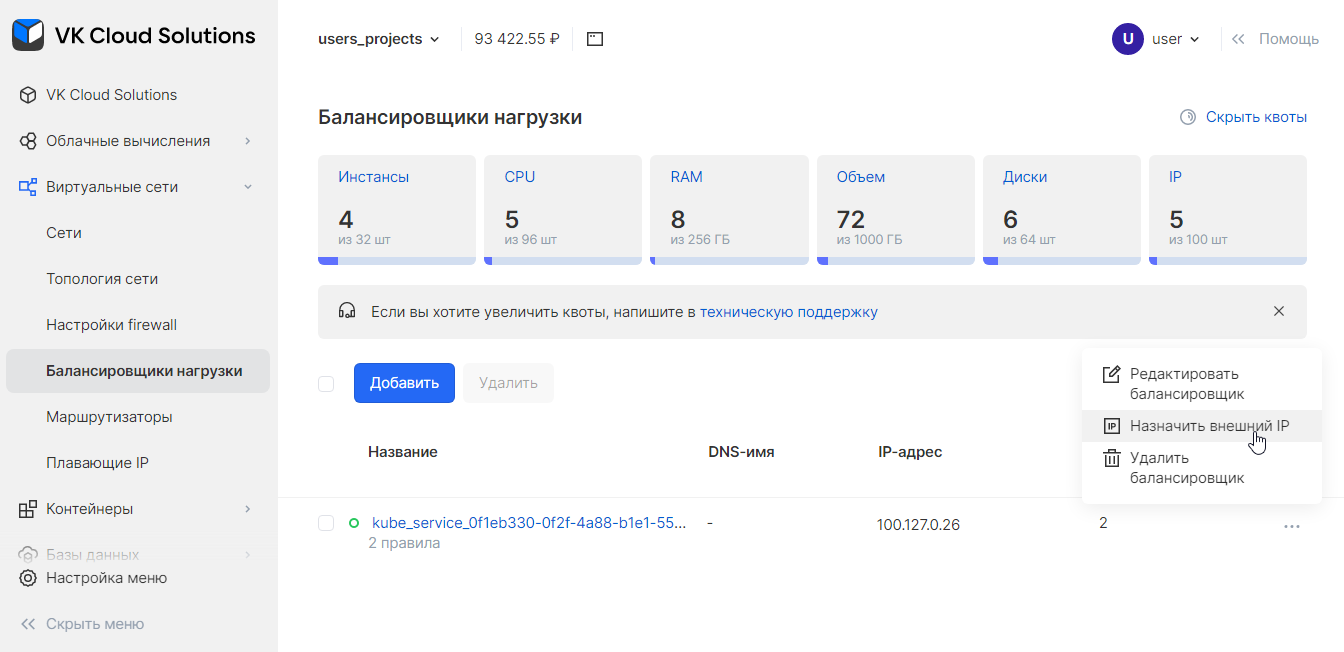Viewport: 1344px width, 652px height.
Task: Click the VK Cloud Solutions cube logo
Action: pyautogui.click(x=28, y=36)
